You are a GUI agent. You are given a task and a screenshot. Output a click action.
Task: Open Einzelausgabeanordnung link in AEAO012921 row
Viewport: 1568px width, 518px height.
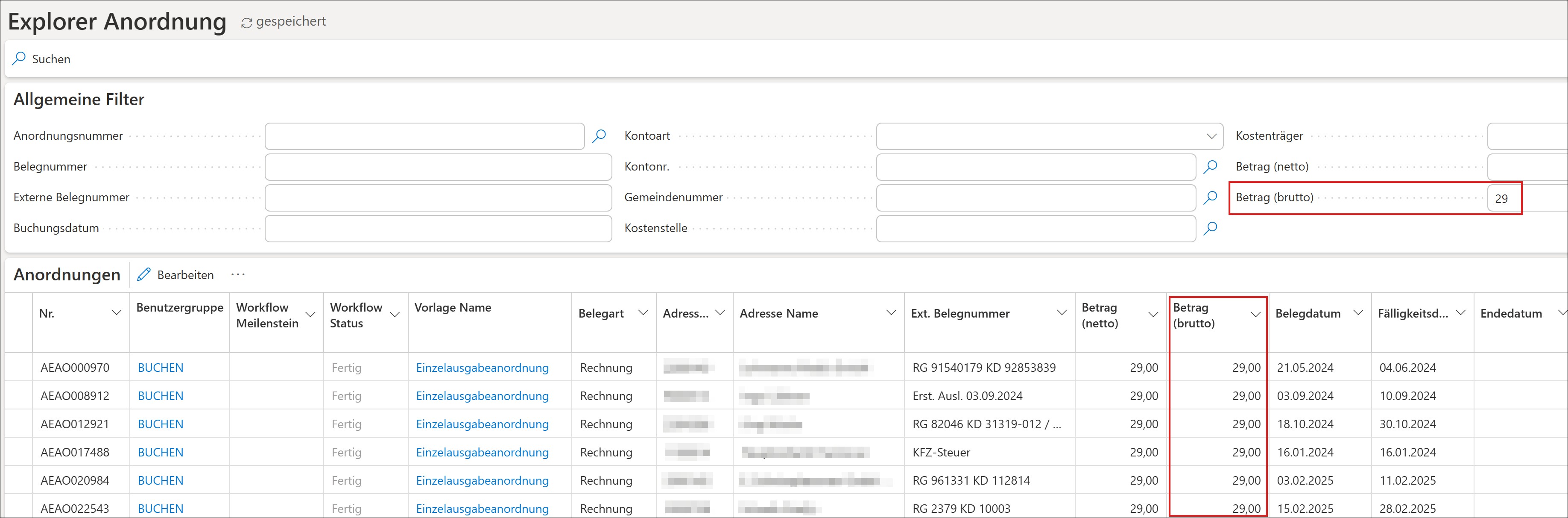pos(482,424)
